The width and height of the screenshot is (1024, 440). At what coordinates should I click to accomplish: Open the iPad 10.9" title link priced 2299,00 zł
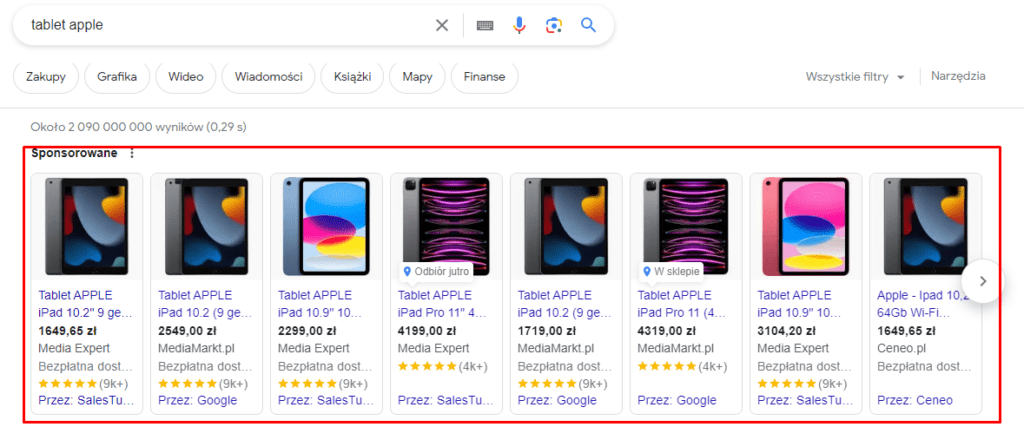coord(325,304)
